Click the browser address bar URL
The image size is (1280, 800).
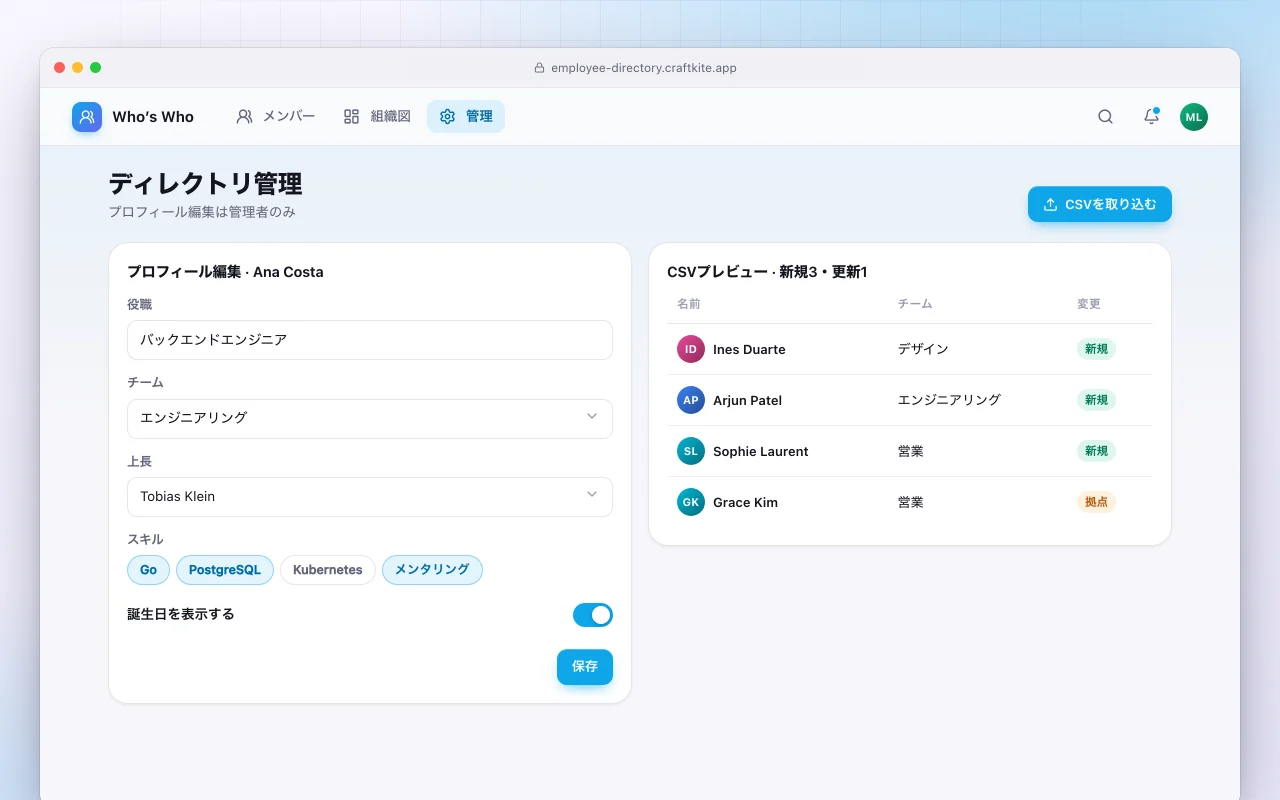644,68
